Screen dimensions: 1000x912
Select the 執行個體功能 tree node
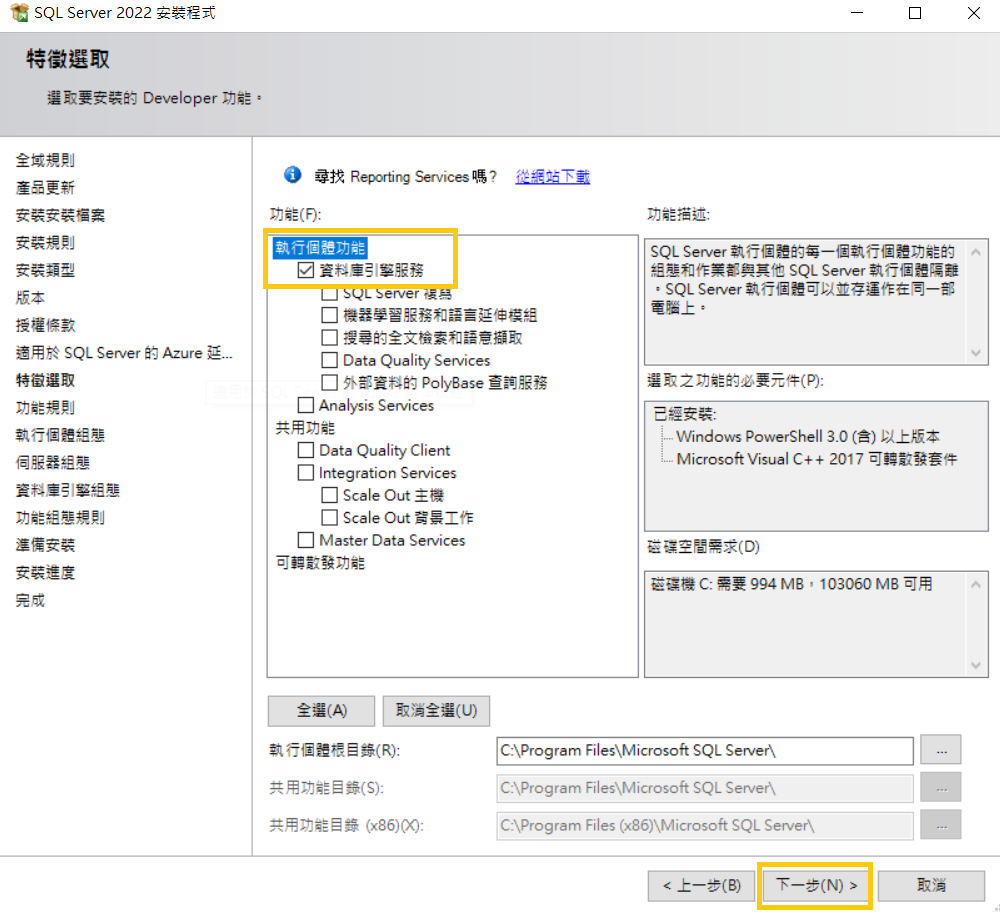point(320,247)
